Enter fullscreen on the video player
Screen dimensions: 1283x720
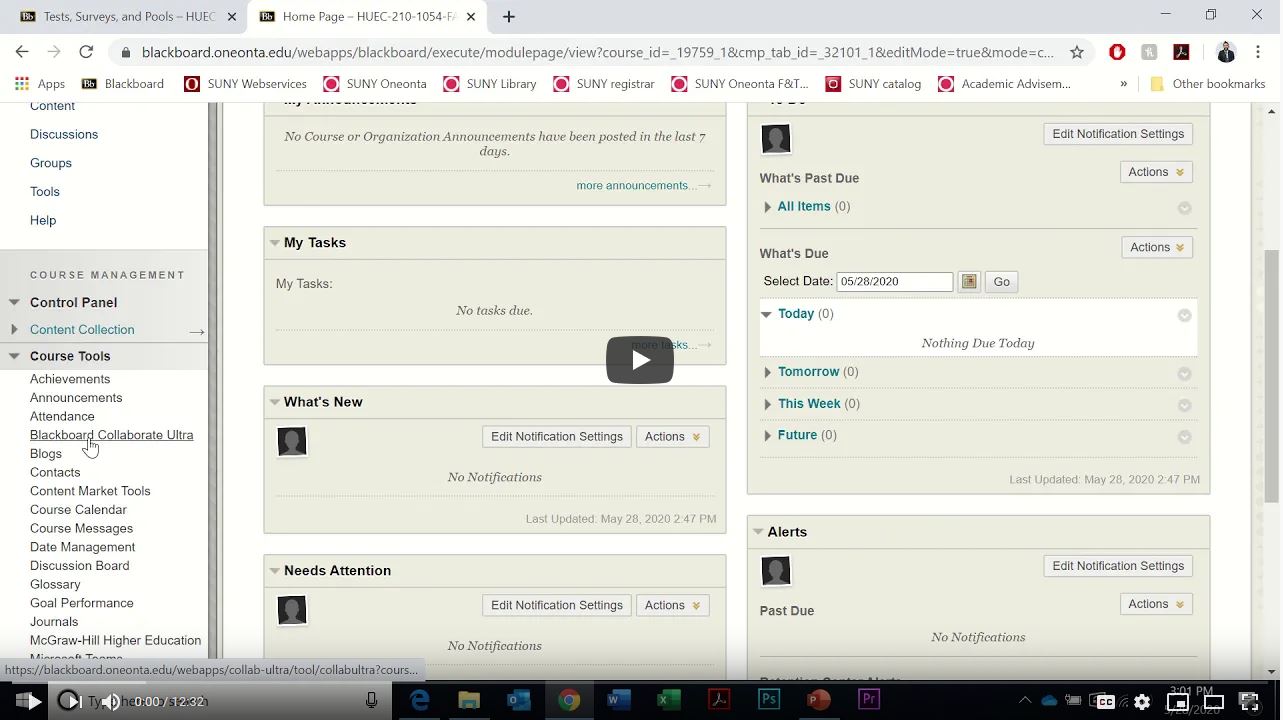click(x=1248, y=702)
